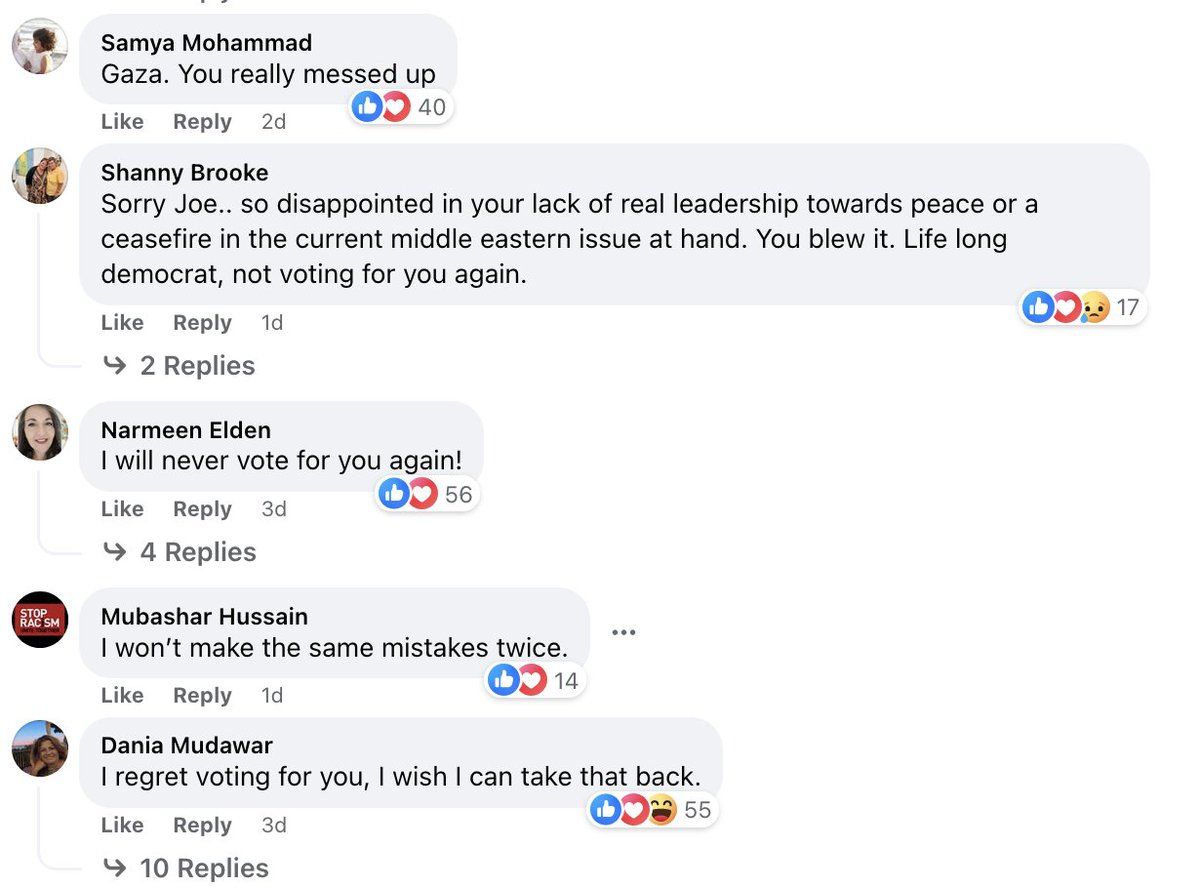The height and width of the screenshot is (888, 1200).
Task: View the 56 reactions on Narmeen's comment
Action: pos(428,494)
